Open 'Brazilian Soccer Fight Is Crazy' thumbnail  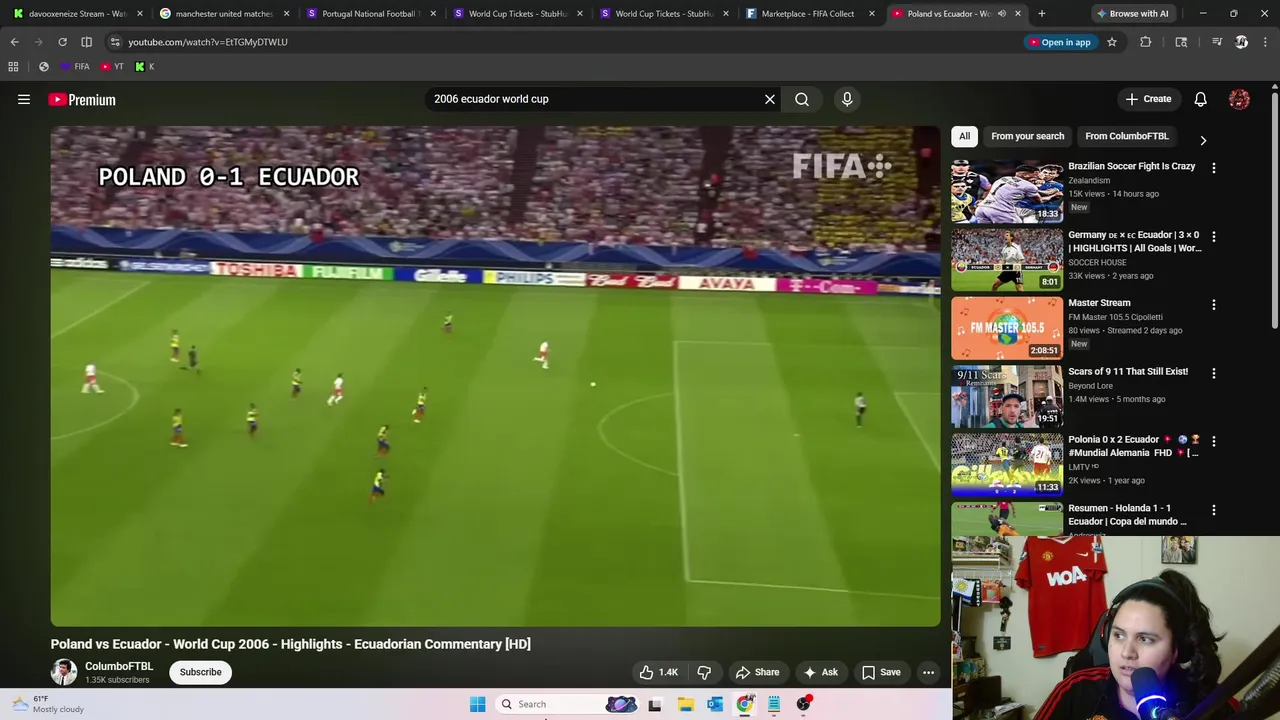pyautogui.click(x=1007, y=190)
